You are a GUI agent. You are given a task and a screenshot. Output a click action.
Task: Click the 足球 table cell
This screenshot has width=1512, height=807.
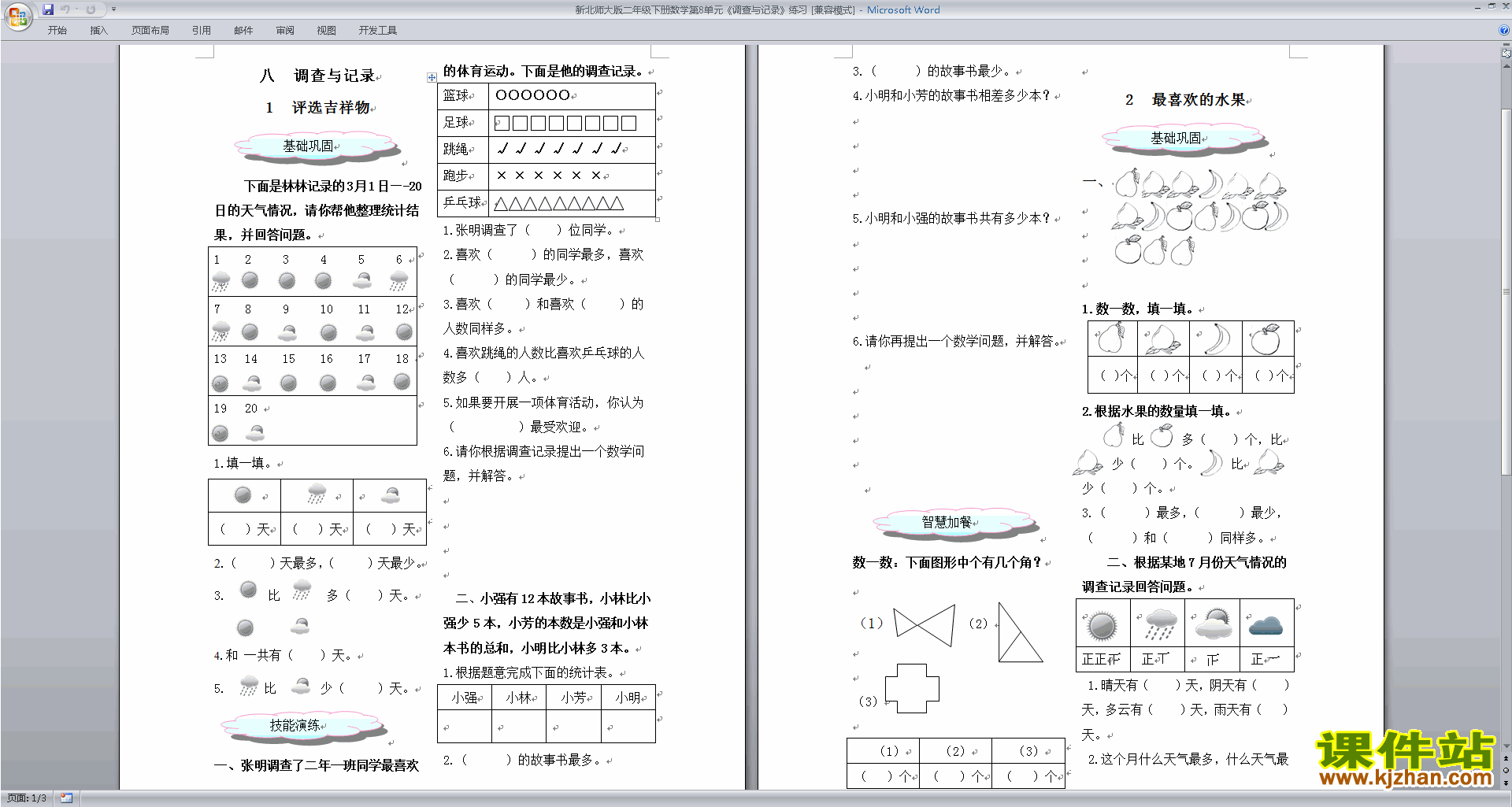pos(463,123)
